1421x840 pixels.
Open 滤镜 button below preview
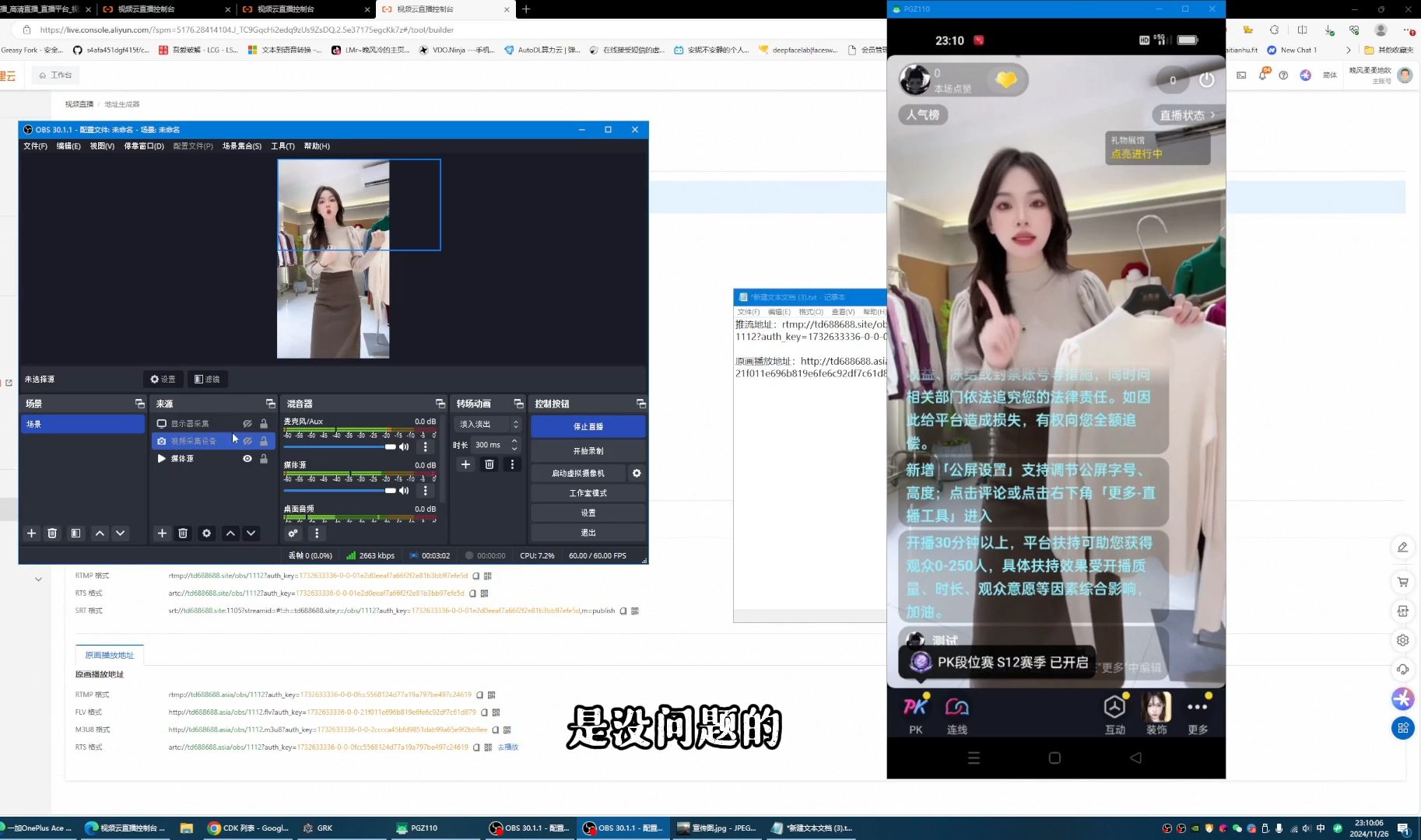207,380
